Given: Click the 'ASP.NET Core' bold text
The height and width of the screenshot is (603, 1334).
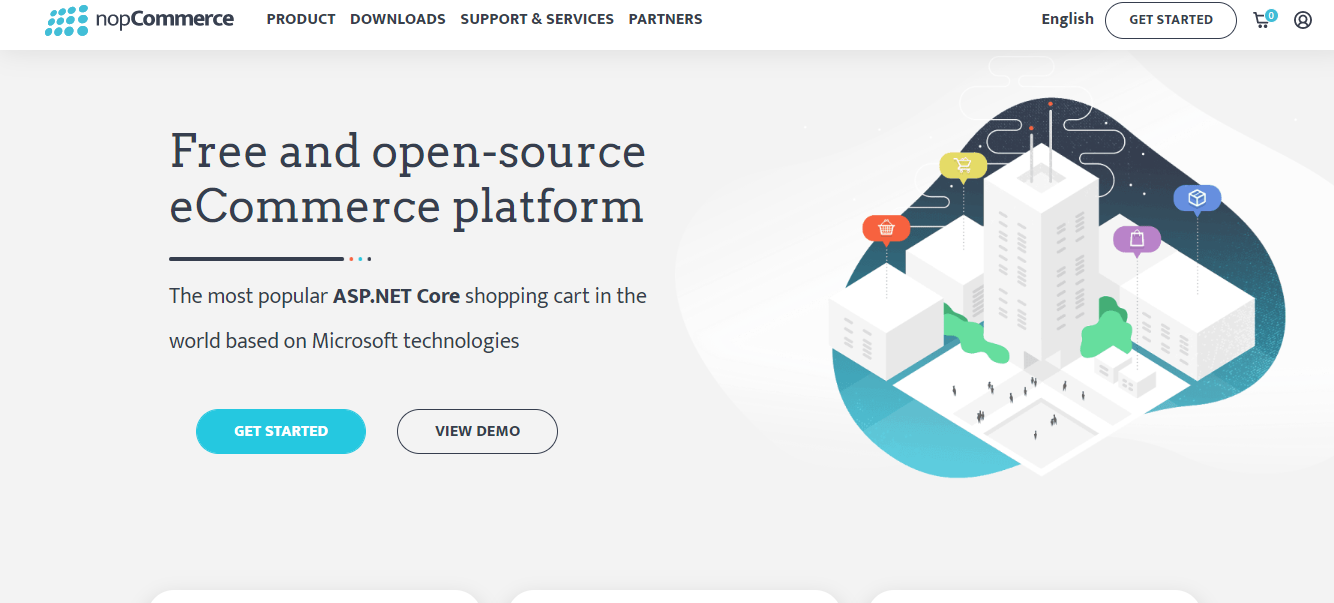Looking at the screenshot, I should point(396,296).
